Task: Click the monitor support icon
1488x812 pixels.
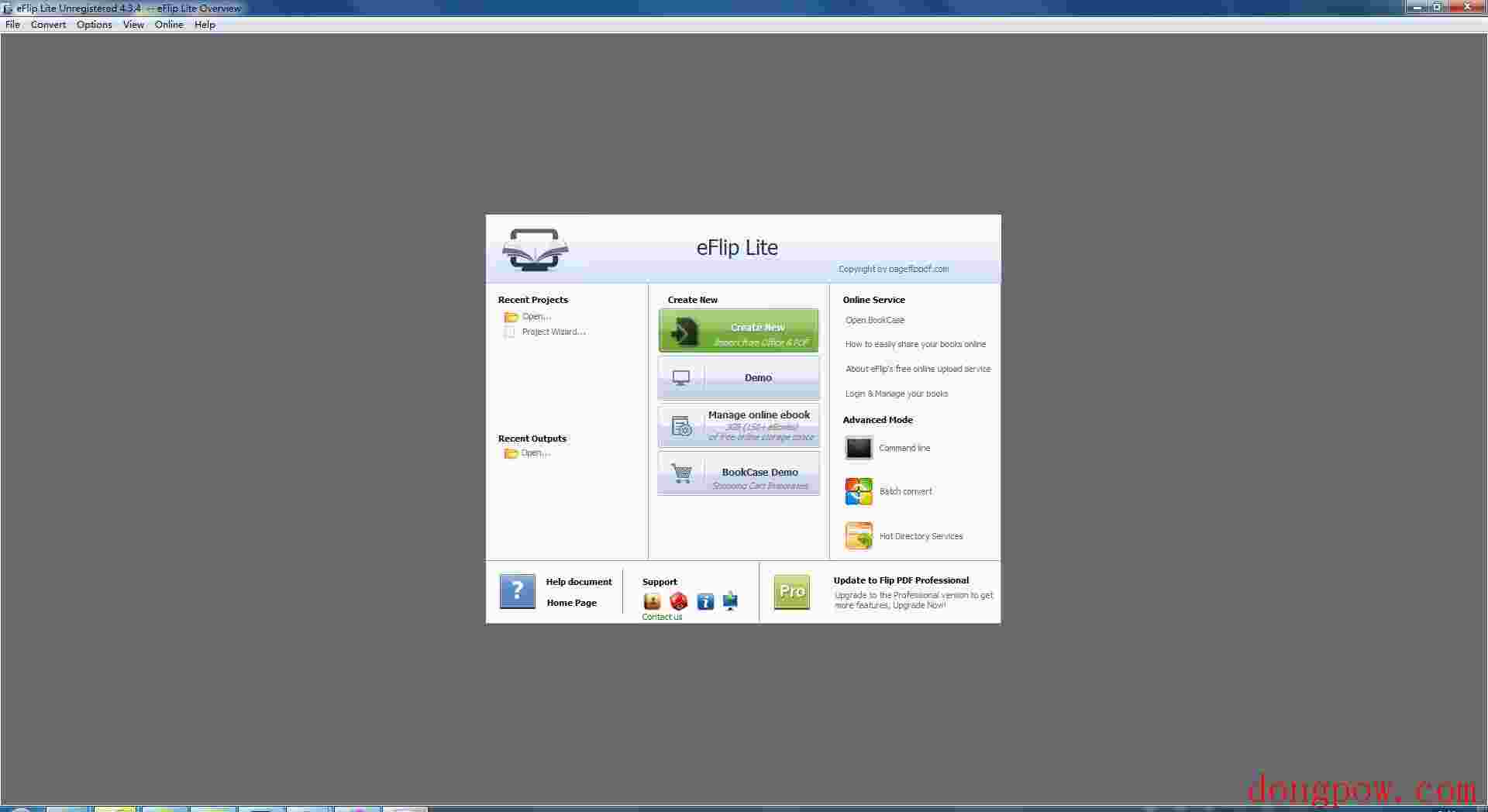Action: coord(731,601)
